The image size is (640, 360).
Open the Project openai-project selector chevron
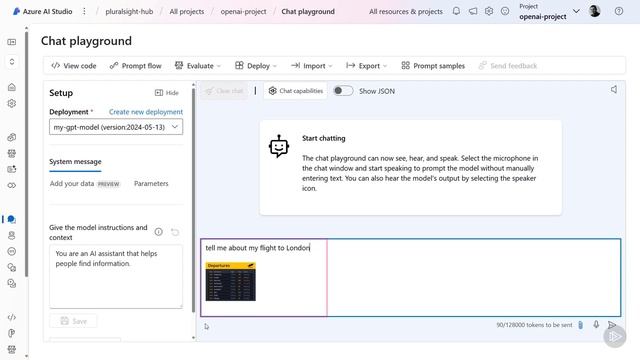pos(576,11)
